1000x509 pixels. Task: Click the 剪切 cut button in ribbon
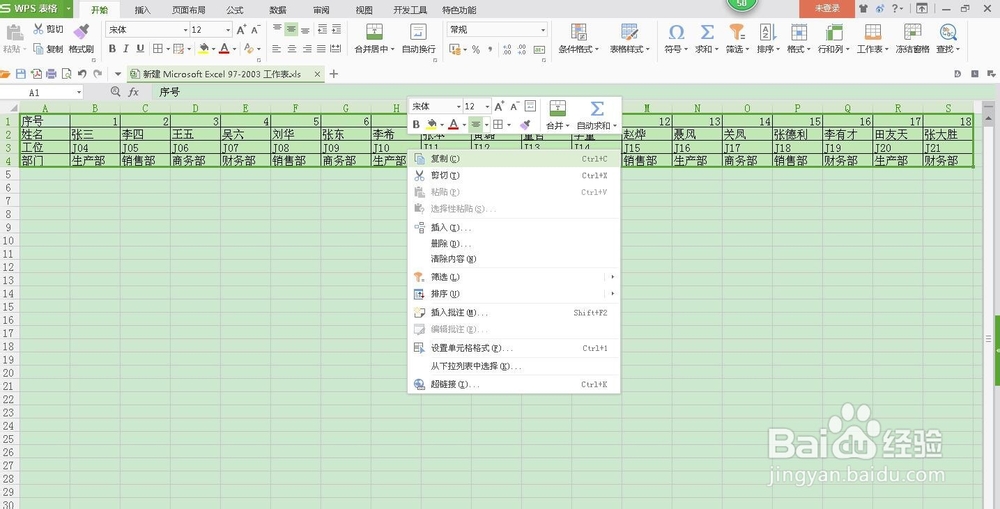pos(48,29)
